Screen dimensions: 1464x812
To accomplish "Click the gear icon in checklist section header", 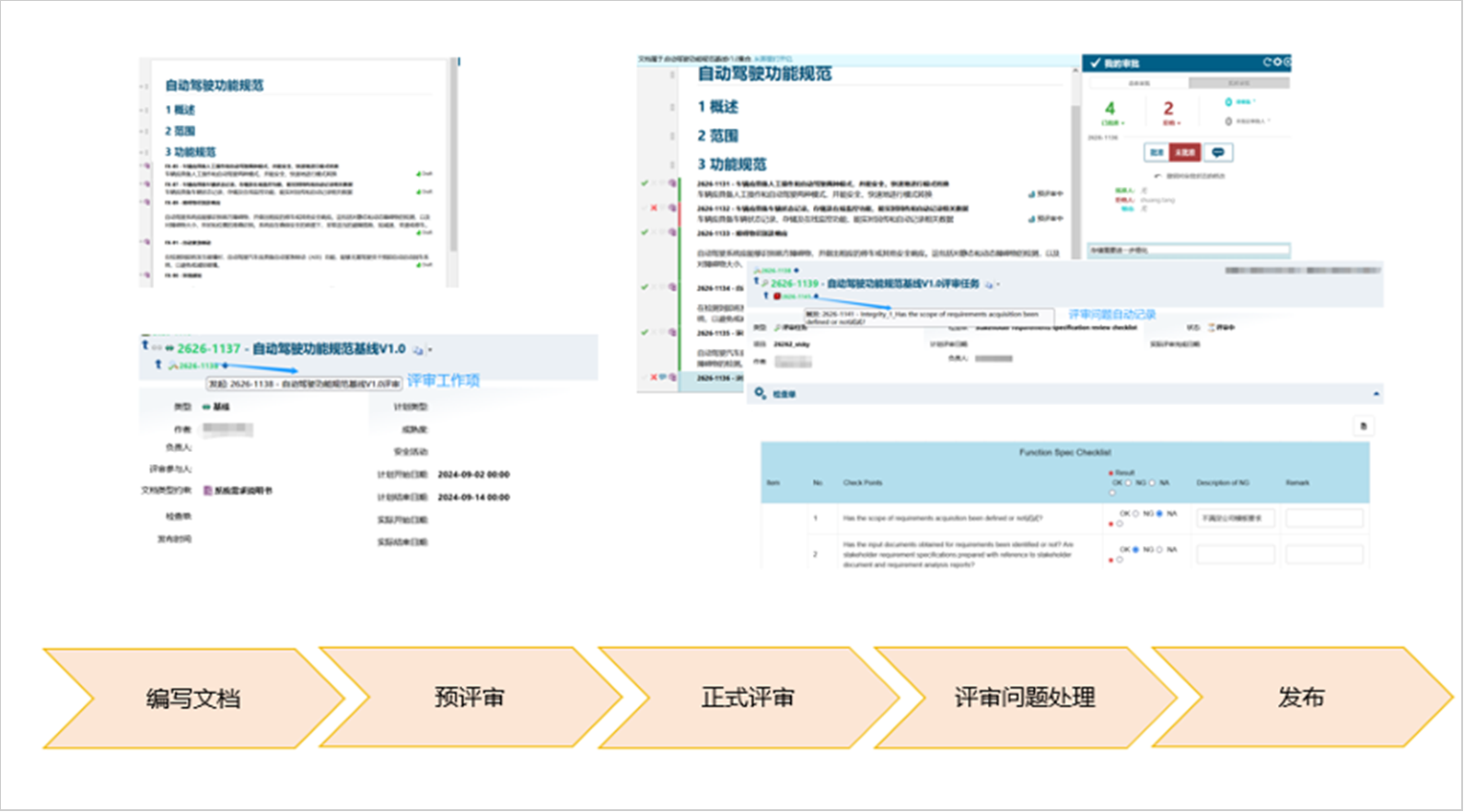I will coord(760,393).
